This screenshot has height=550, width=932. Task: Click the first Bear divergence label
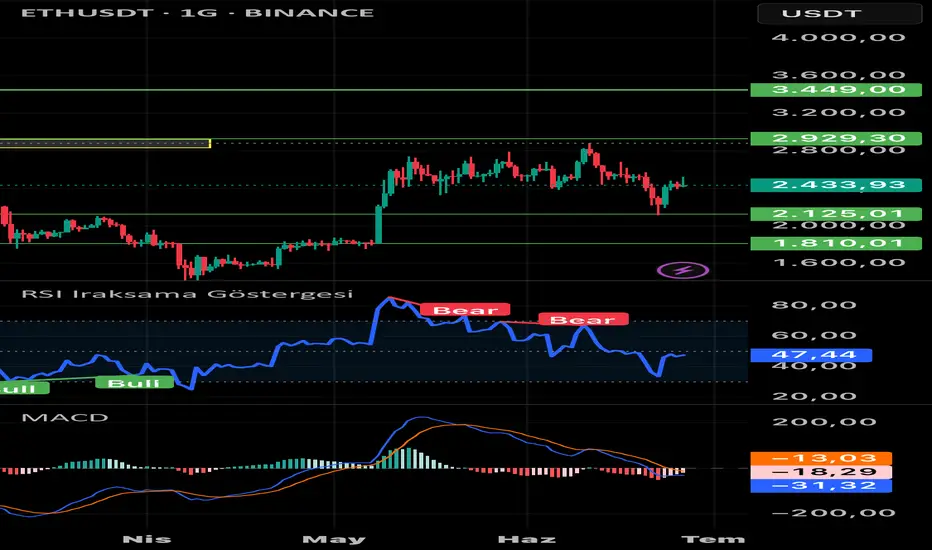pos(465,310)
